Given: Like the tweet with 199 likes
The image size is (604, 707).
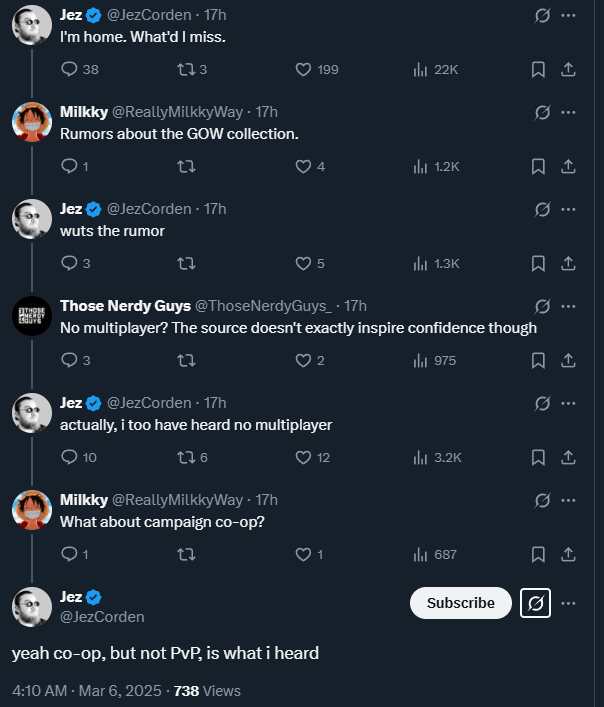Looking at the screenshot, I should [304, 69].
